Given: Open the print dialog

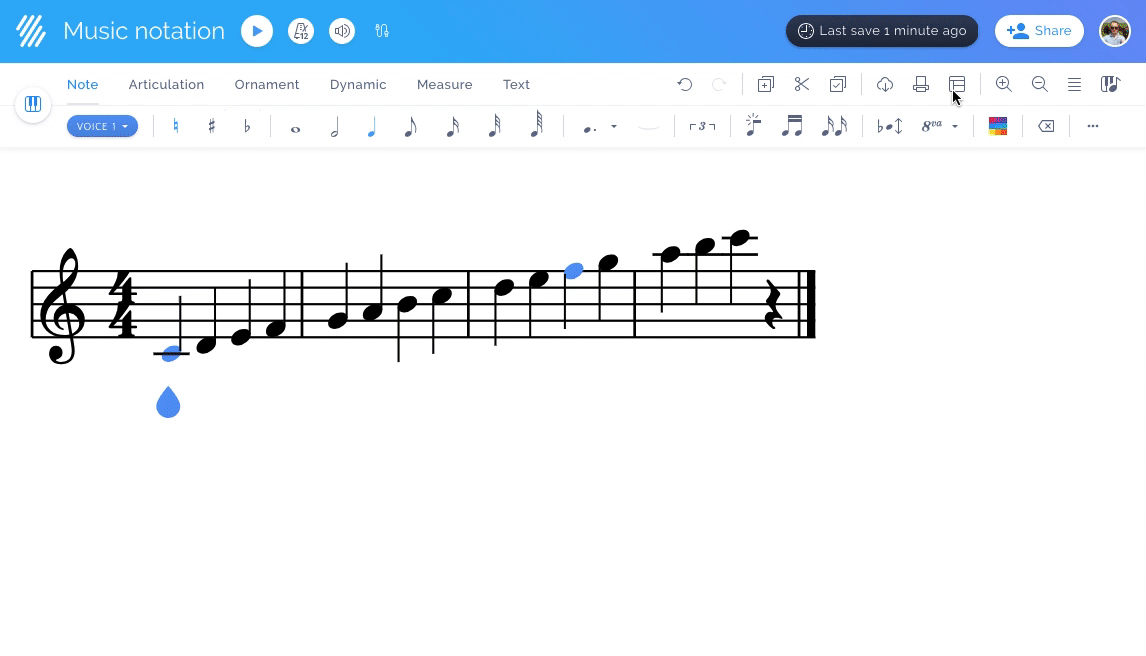Looking at the screenshot, I should [x=920, y=84].
